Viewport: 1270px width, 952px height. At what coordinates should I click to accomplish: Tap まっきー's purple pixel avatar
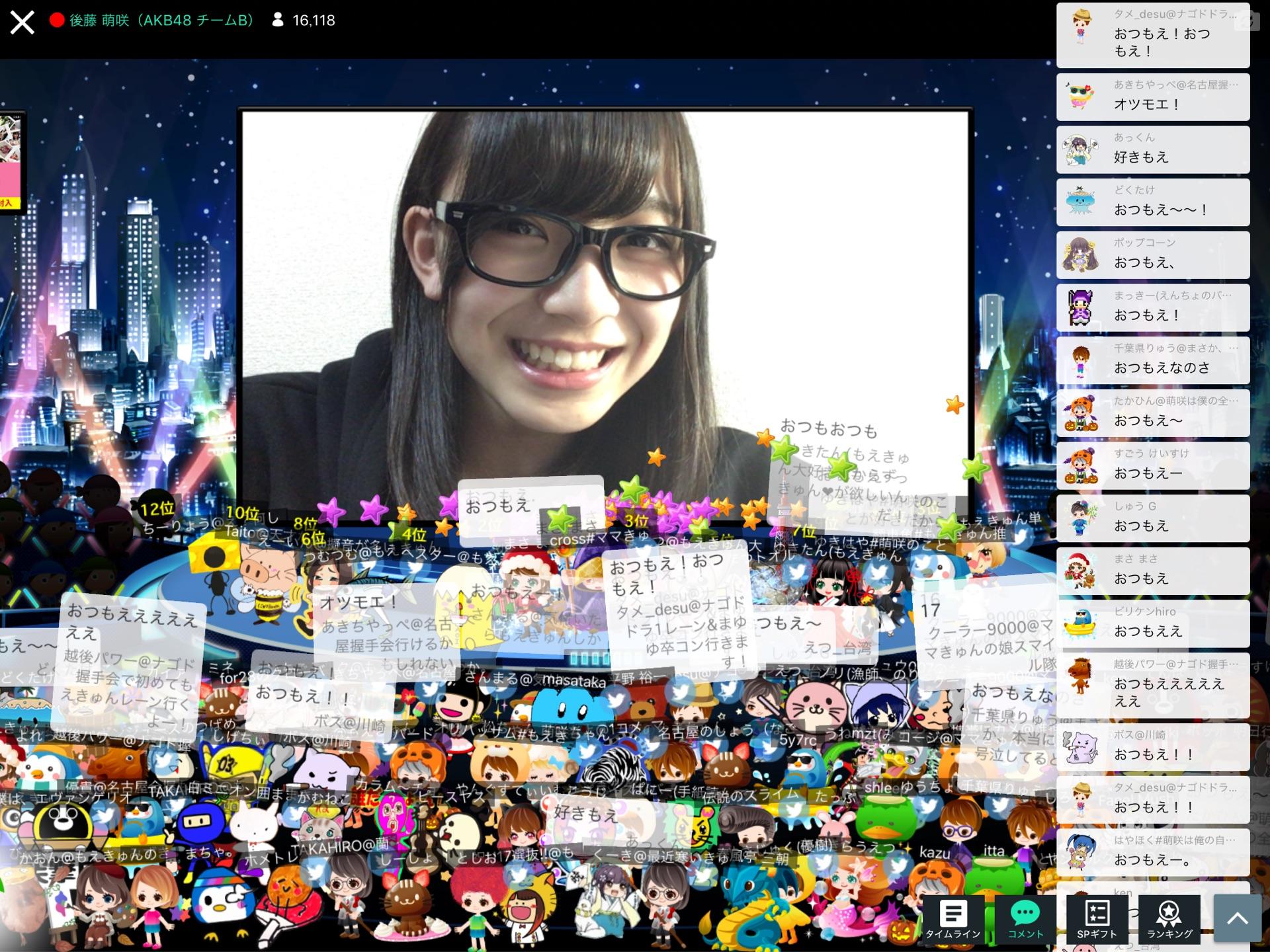1081,307
